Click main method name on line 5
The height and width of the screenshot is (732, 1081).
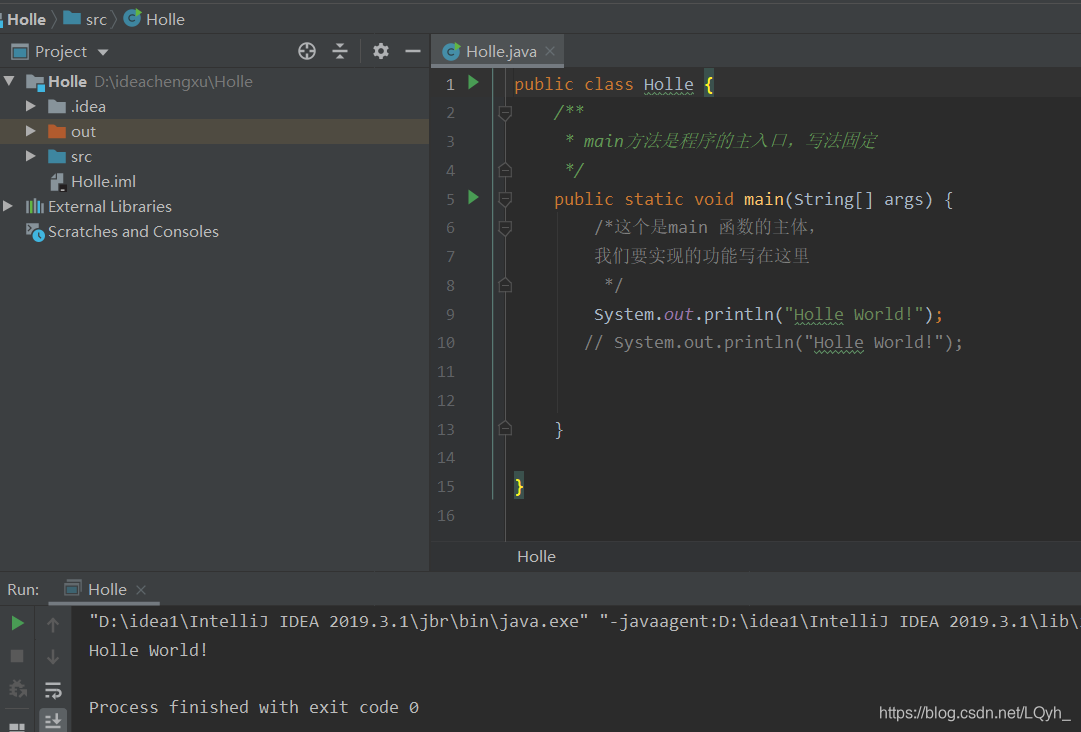763,199
